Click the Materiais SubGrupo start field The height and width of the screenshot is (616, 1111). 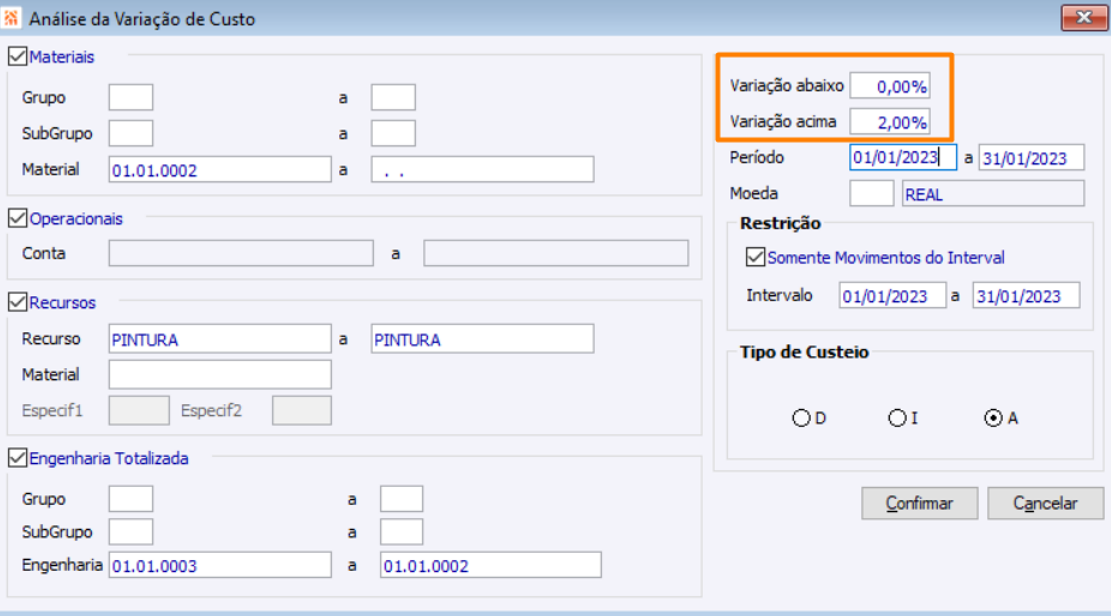click(x=131, y=133)
